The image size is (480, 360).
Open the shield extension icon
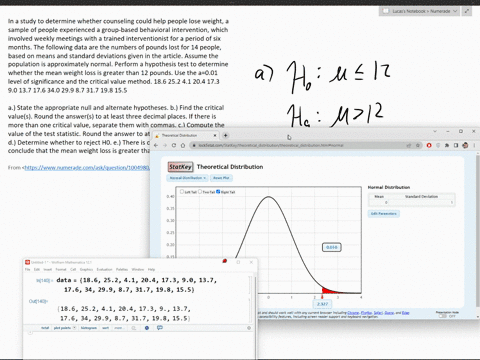tap(438, 145)
